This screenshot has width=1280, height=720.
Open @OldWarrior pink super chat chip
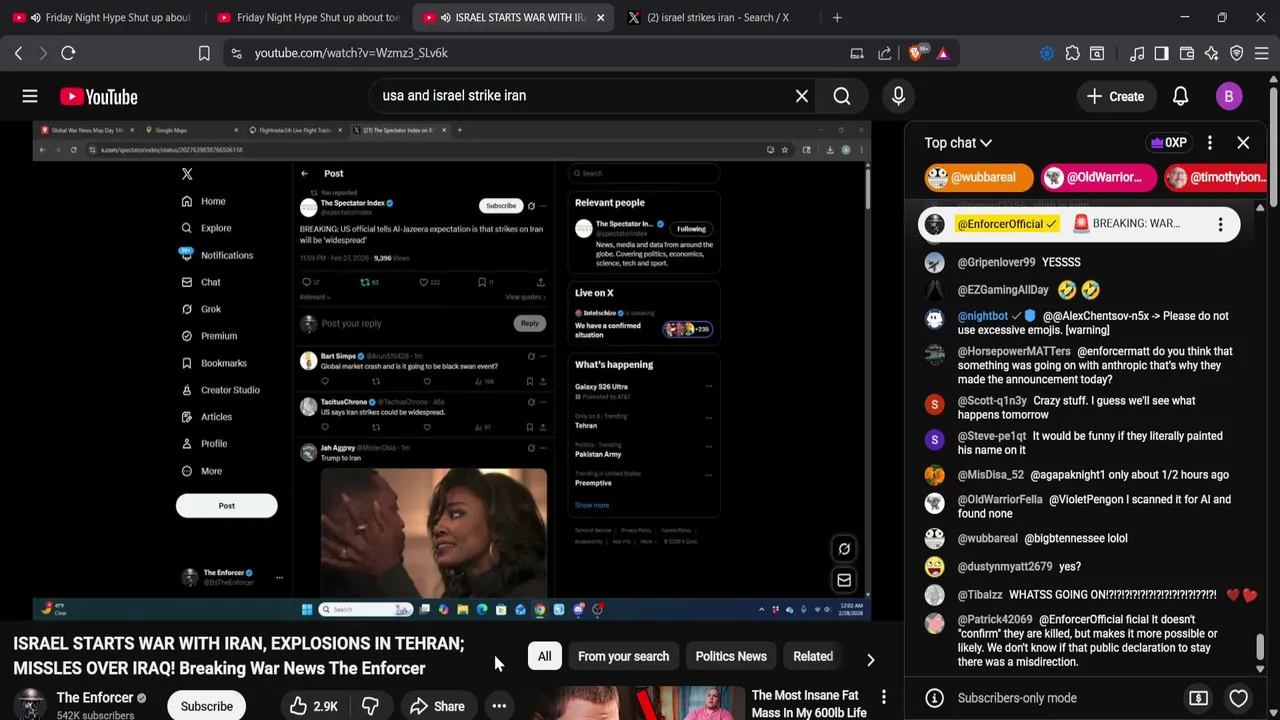1098,178
